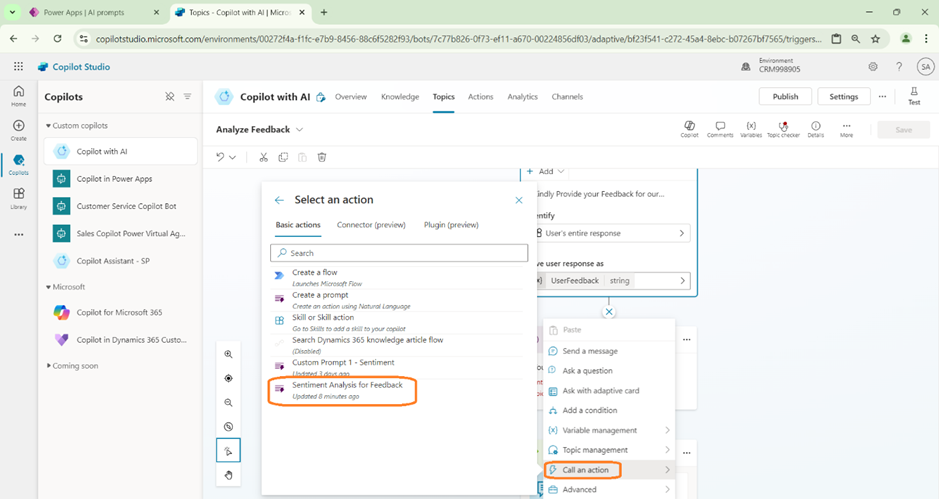Screen dimensions: 939x499
Task: Expand the Coming soon section
Action: 48,366
